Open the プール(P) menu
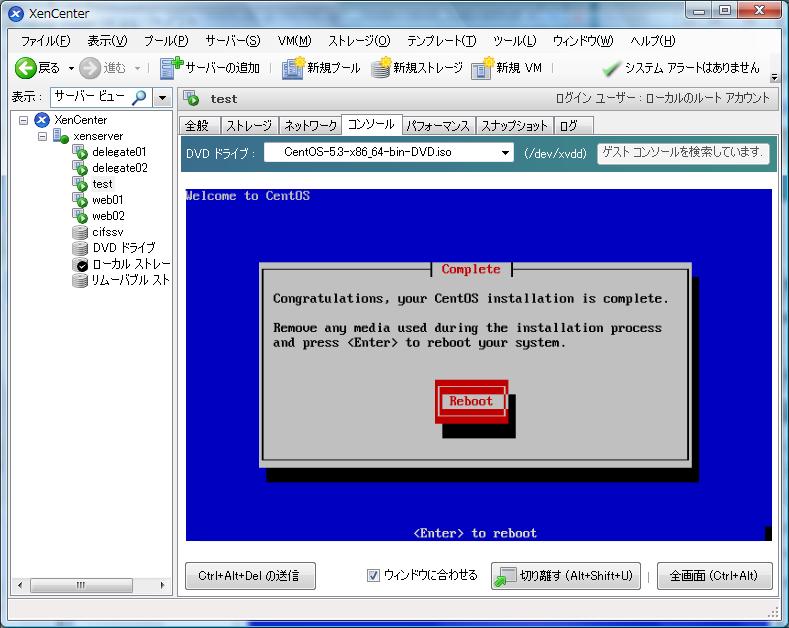This screenshot has height=628, width=789. (166, 41)
